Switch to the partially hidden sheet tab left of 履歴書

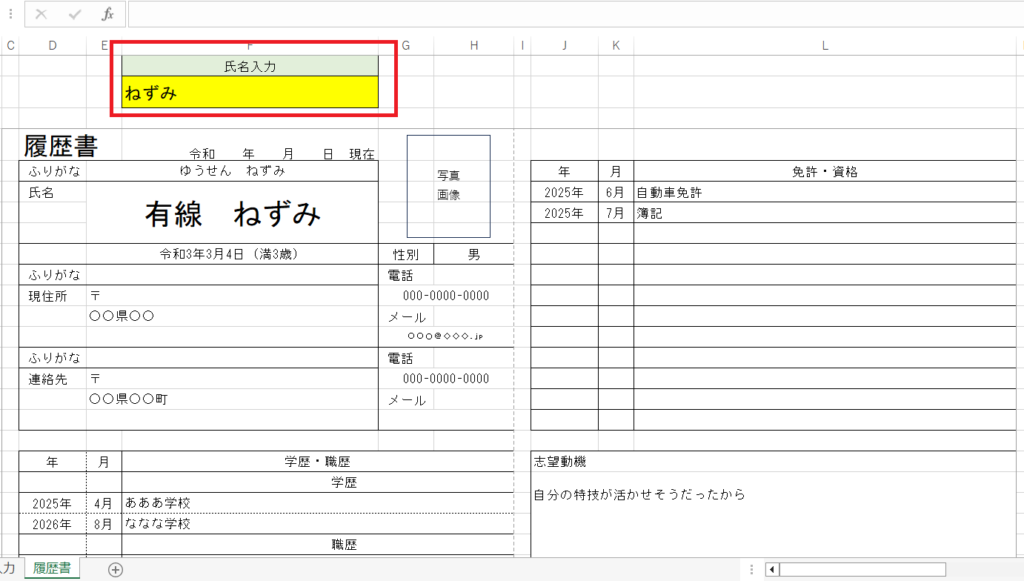point(8,569)
